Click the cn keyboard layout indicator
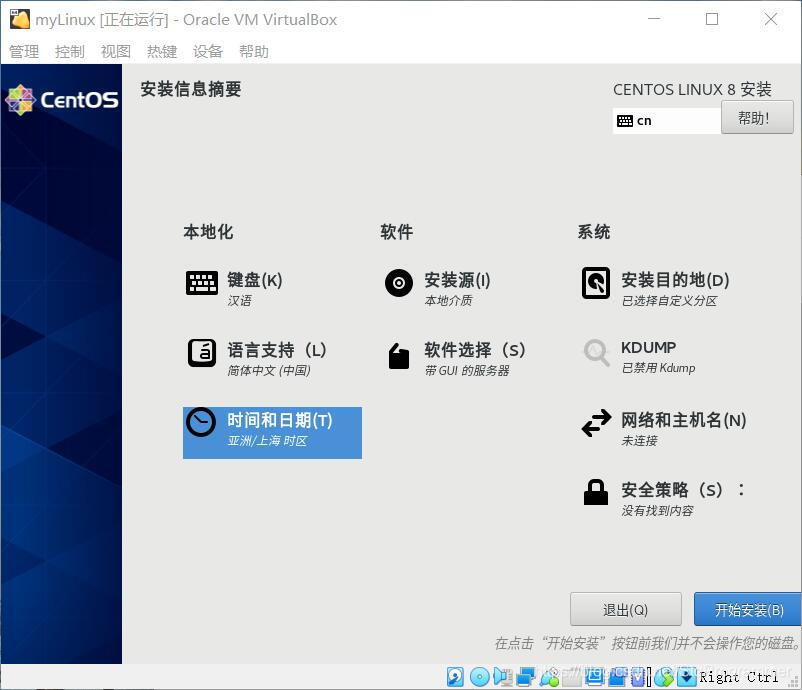 point(666,121)
